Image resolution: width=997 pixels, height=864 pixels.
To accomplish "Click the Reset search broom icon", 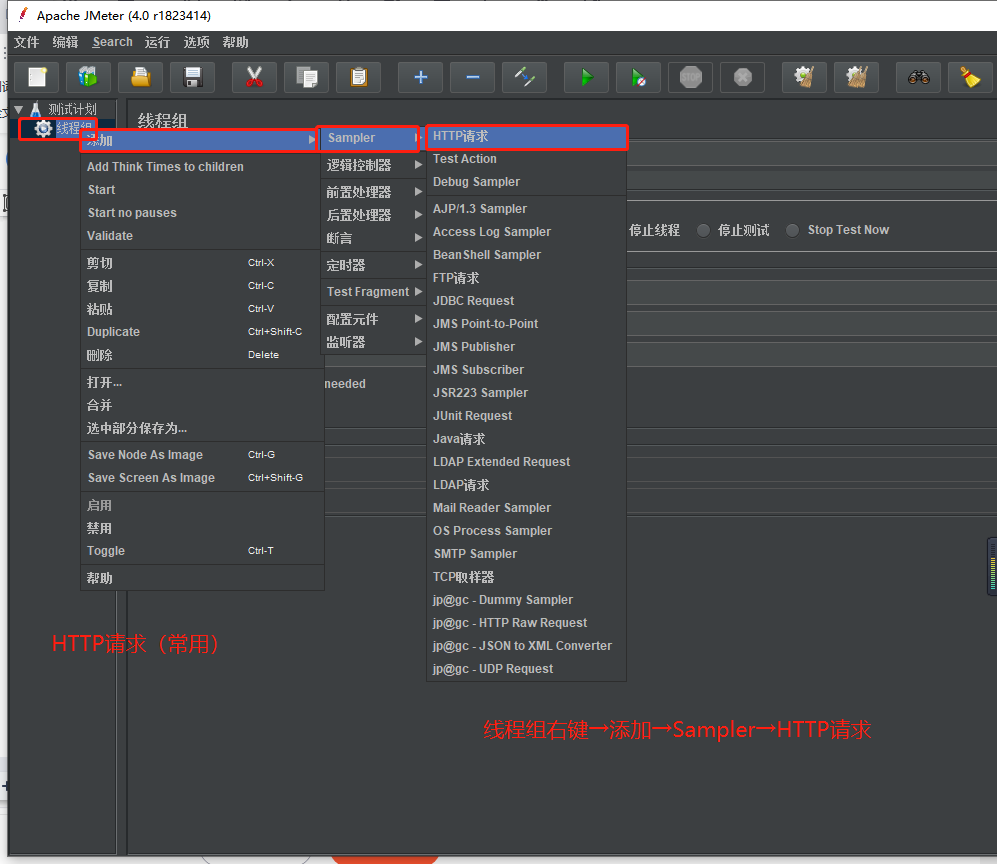I will point(970,78).
